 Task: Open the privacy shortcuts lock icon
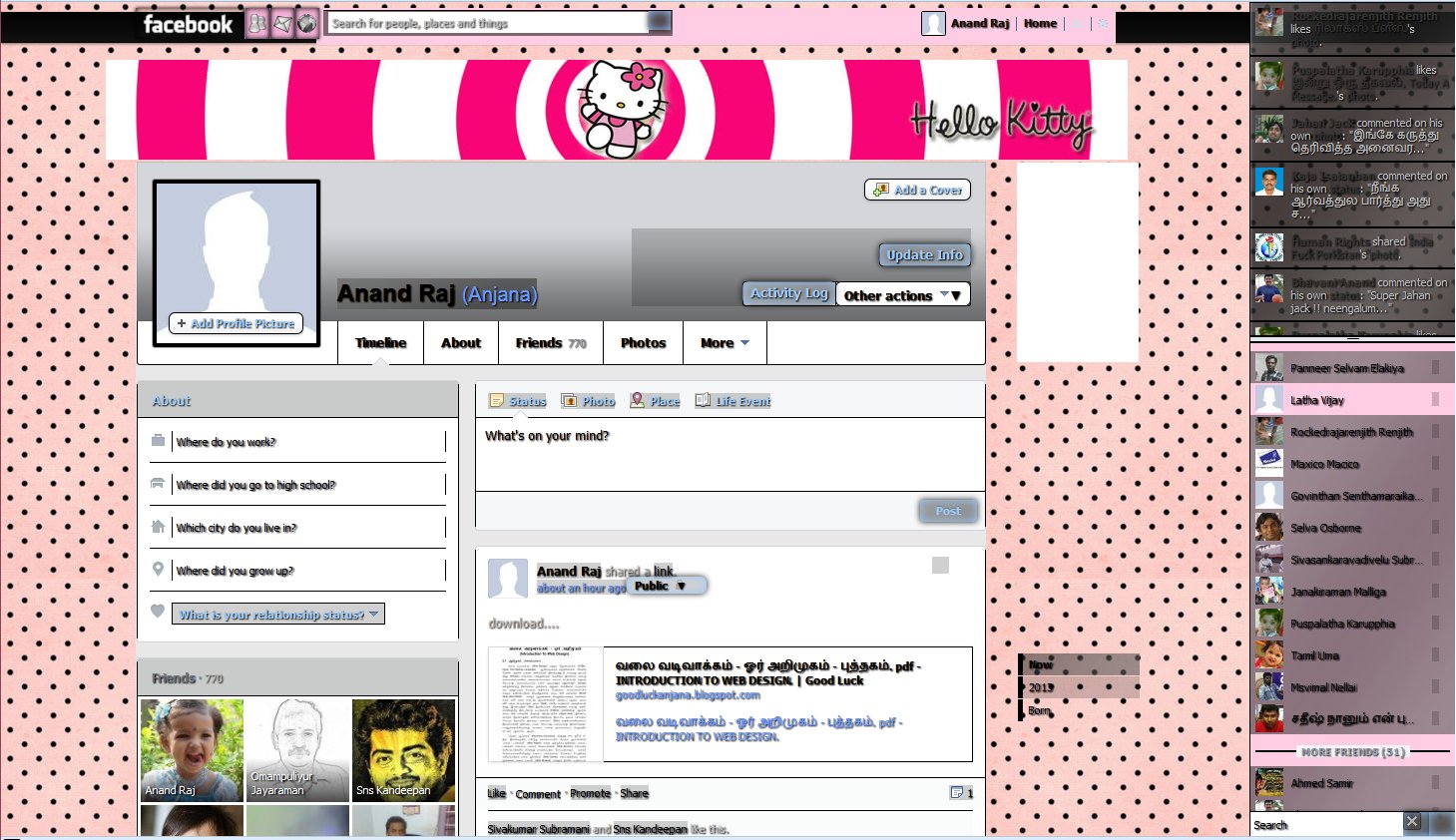pyautogui.click(x=1080, y=24)
